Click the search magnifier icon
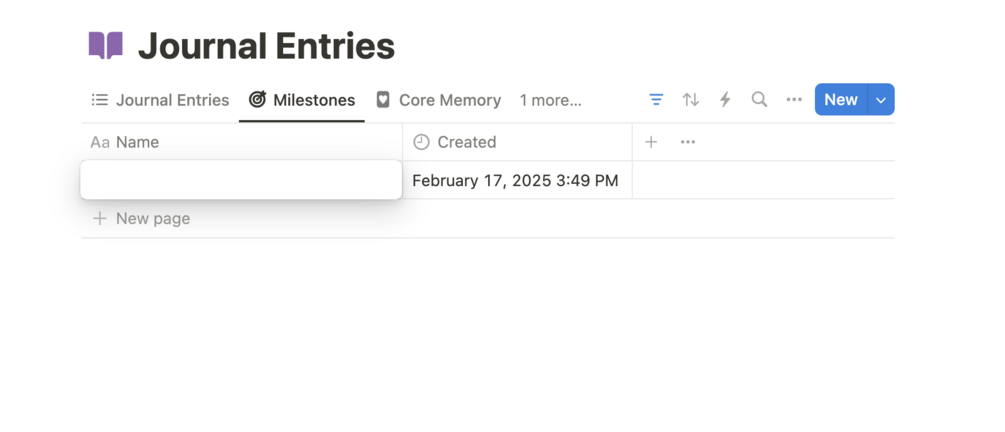The height and width of the screenshot is (432, 1005). 760,100
